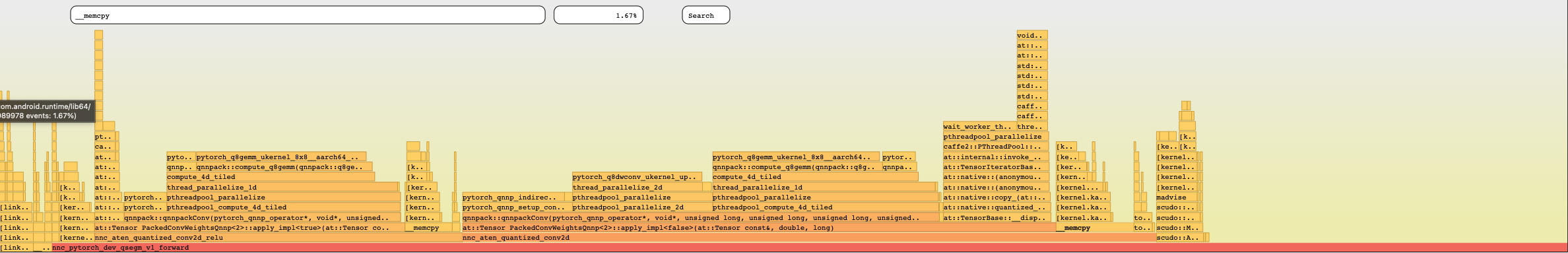Click the at::native::copy_(at:: frame

coord(996,198)
